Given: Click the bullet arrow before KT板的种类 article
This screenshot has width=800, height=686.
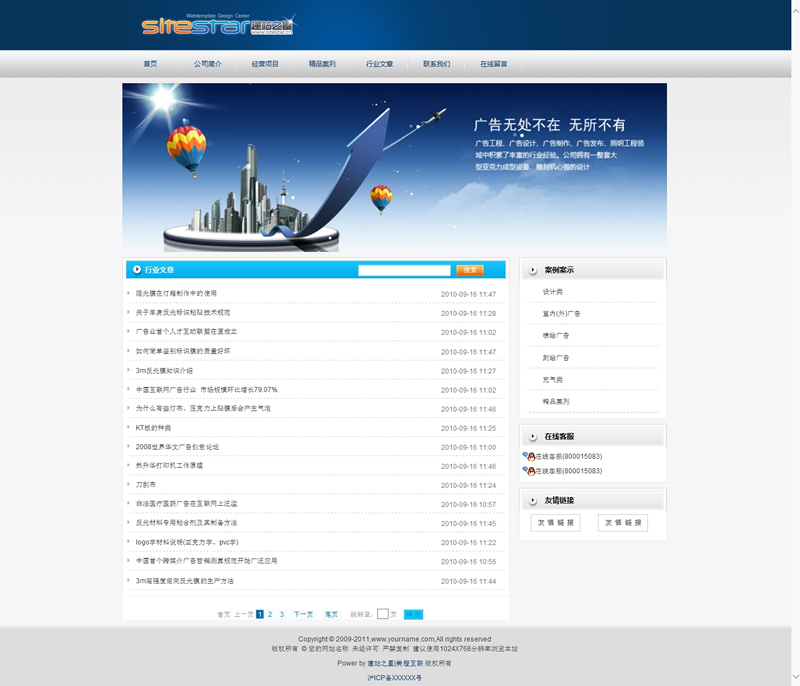Looking at the screenshot, I should click(129, 428).
